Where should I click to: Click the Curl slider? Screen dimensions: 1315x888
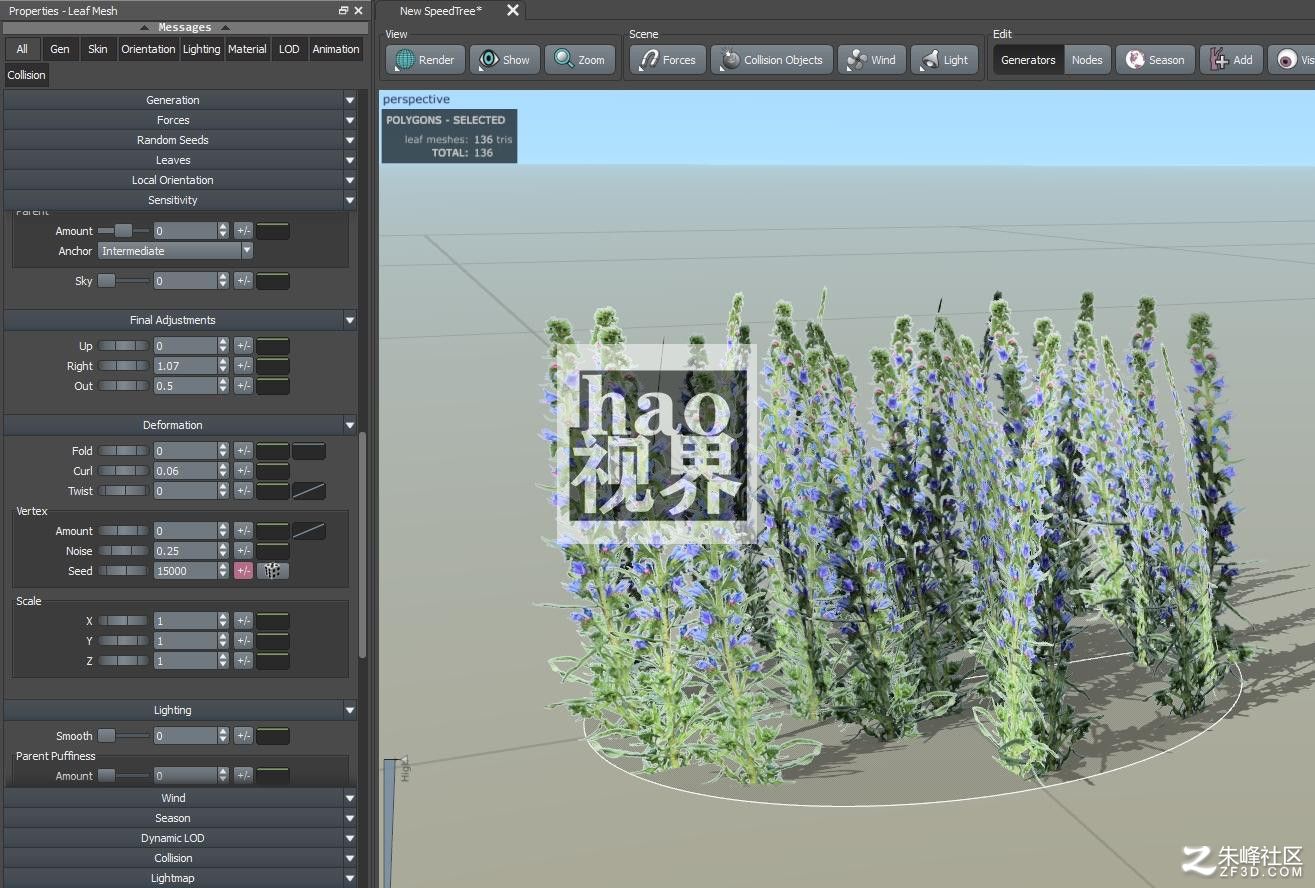point(123,471)
